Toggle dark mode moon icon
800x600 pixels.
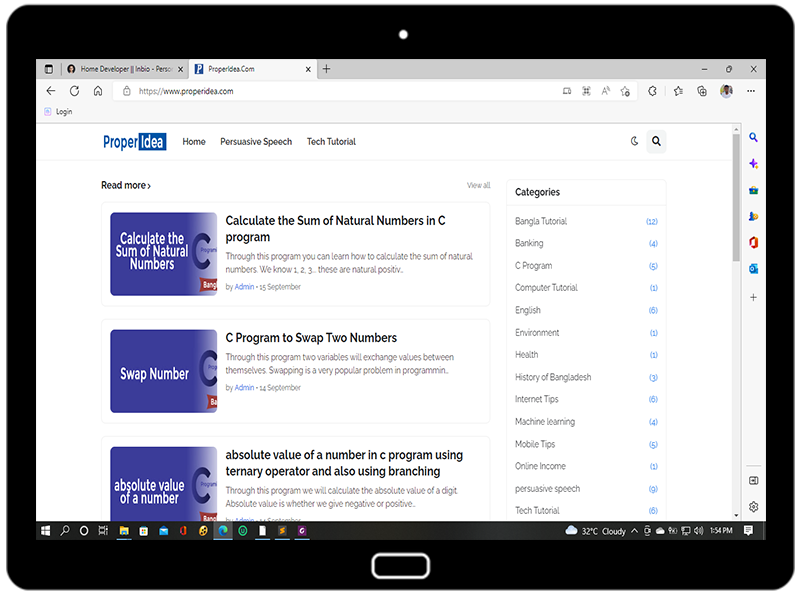[x=634, y=141]
